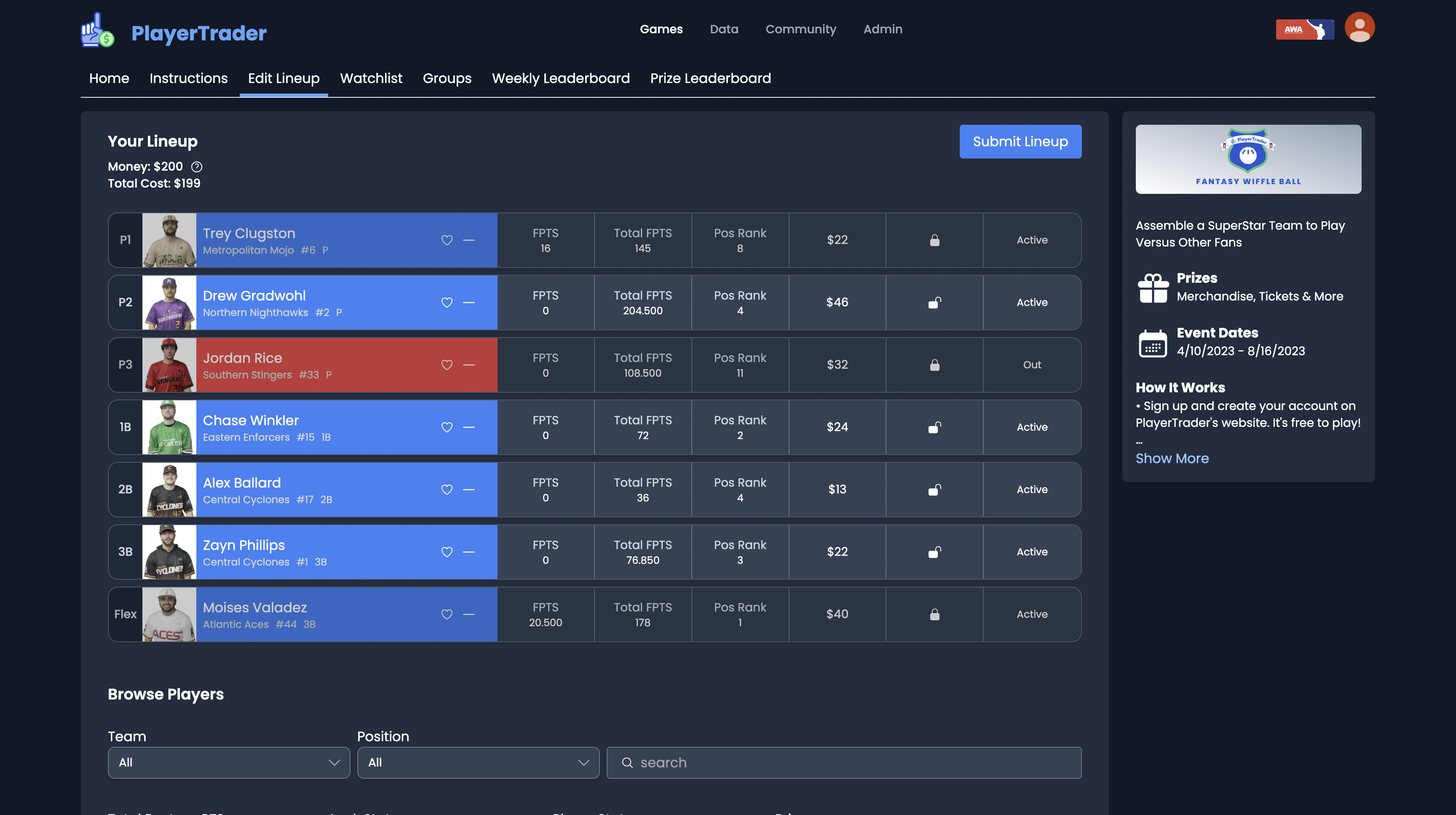Click Chase Winkler player photo
Image resolution: width=1456 pixels, height=815 pixels.
[169, 427]
